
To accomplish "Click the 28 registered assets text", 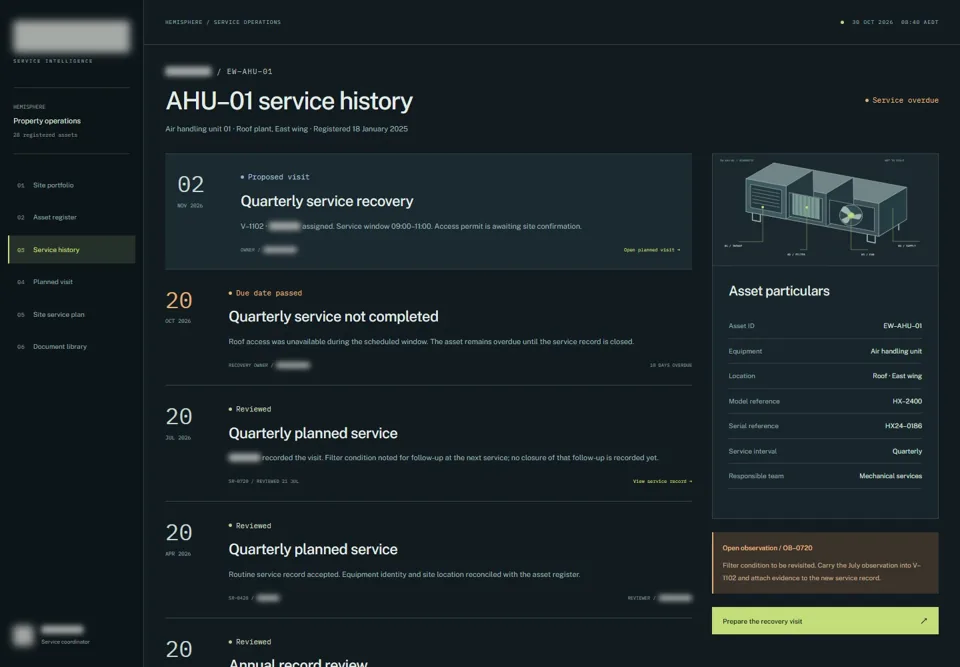I will pyautogui.click(x=45, y=135).
